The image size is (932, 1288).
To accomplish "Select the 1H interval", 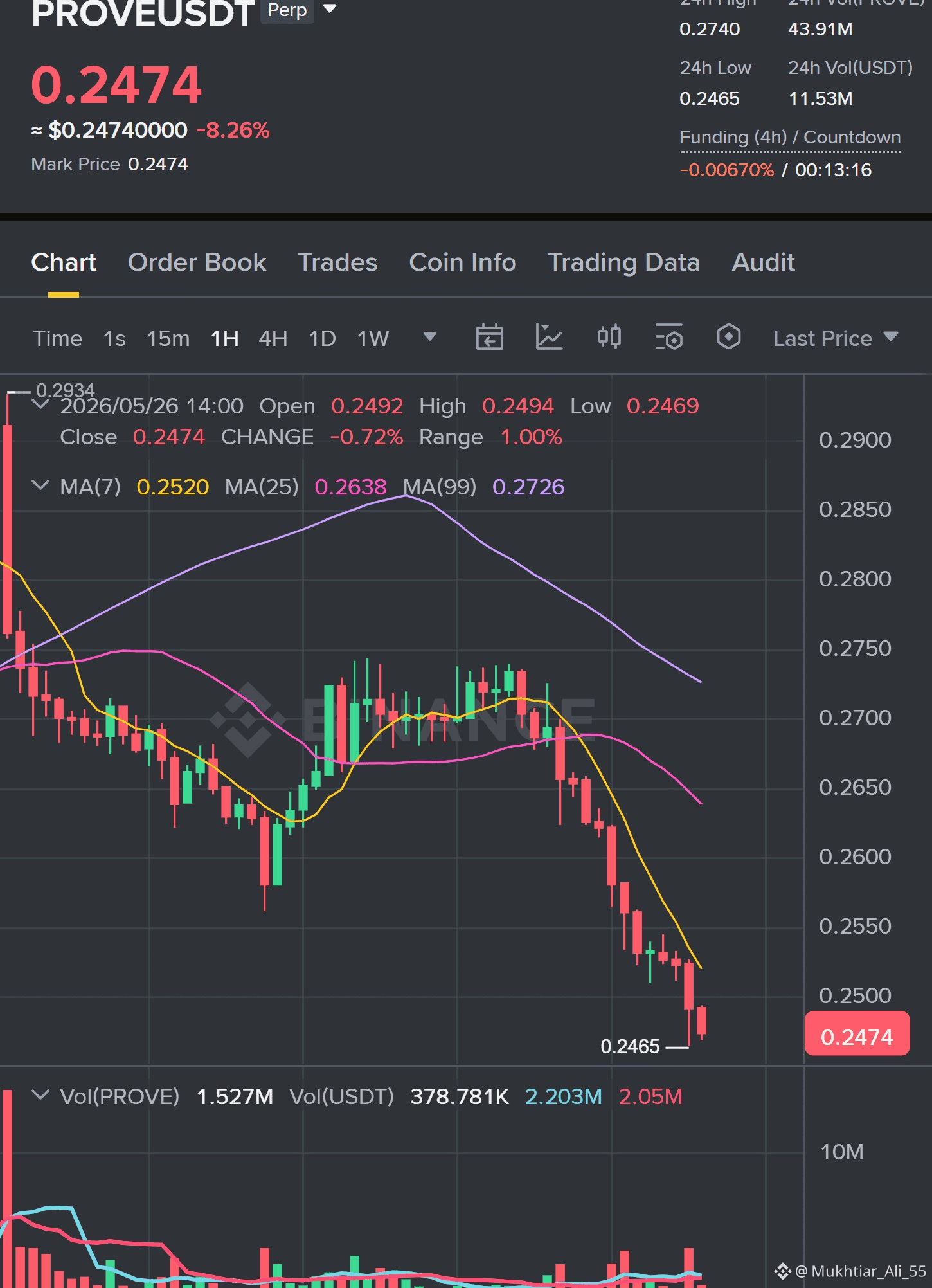I will 224,338.
